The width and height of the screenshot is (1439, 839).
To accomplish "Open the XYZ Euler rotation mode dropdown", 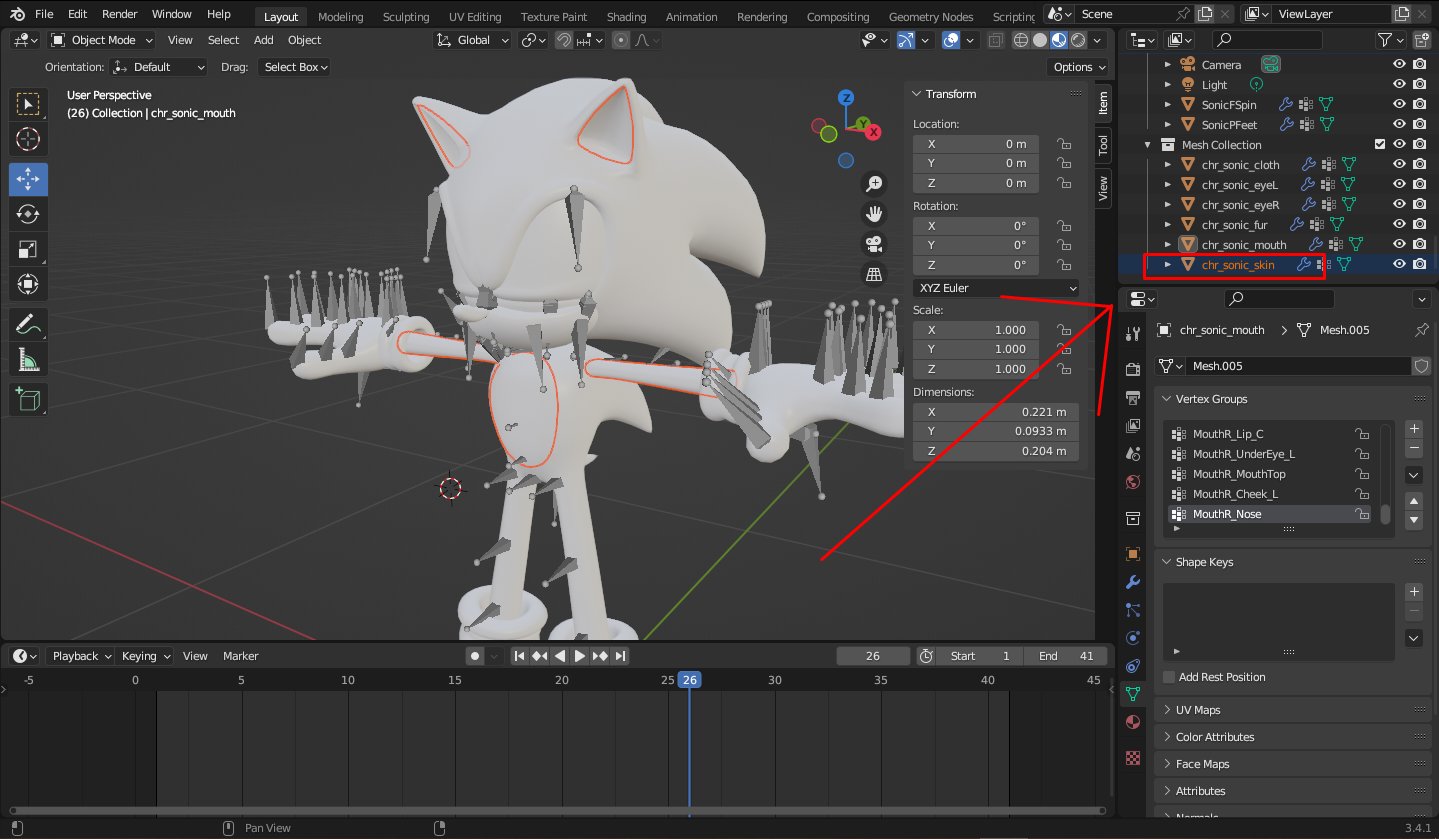I will (x=997, y=288).
